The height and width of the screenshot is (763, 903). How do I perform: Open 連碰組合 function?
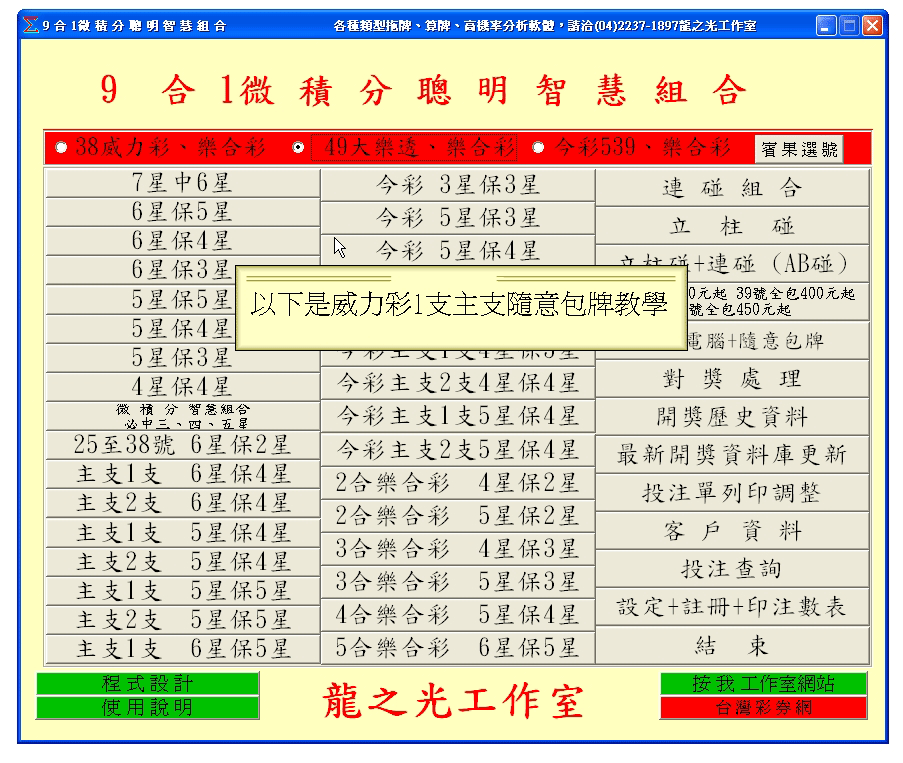tap(732, 188)
